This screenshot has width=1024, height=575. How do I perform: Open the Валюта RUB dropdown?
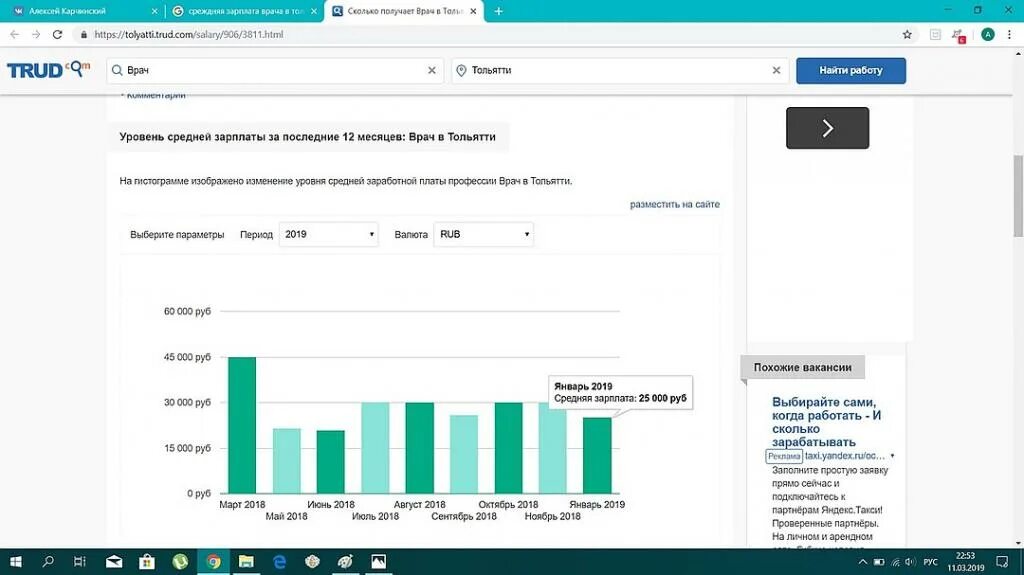click(x=483, y=235)
